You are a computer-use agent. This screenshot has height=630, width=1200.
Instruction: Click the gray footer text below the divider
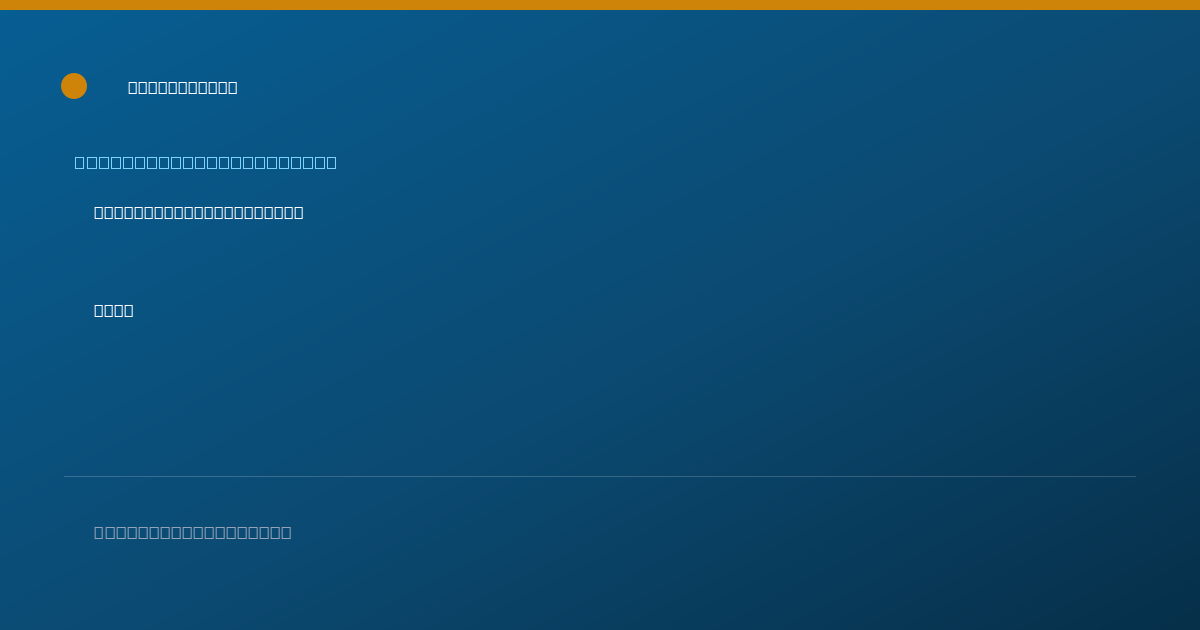pos(192,532)
